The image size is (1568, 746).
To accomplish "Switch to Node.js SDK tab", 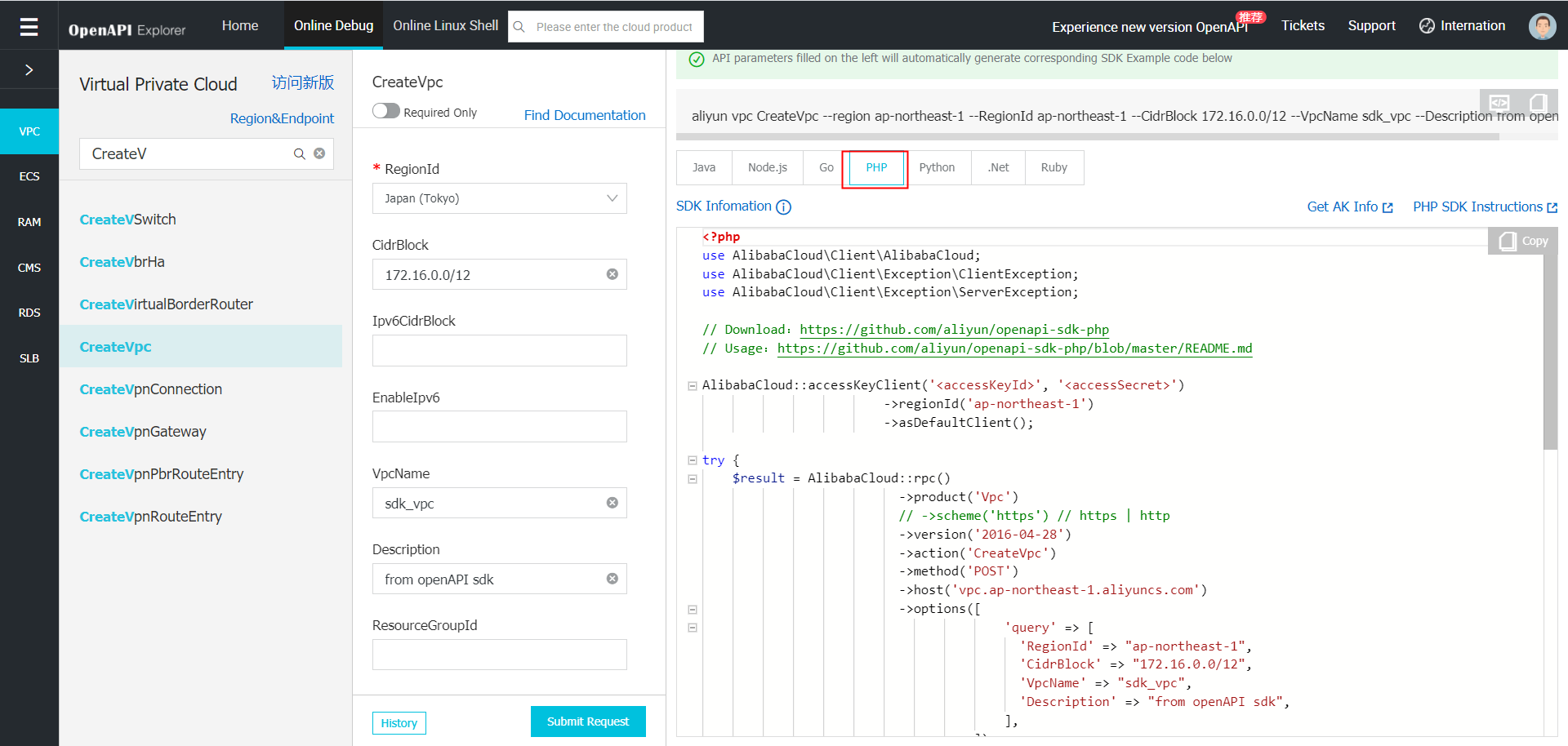I will click(768, 167).
